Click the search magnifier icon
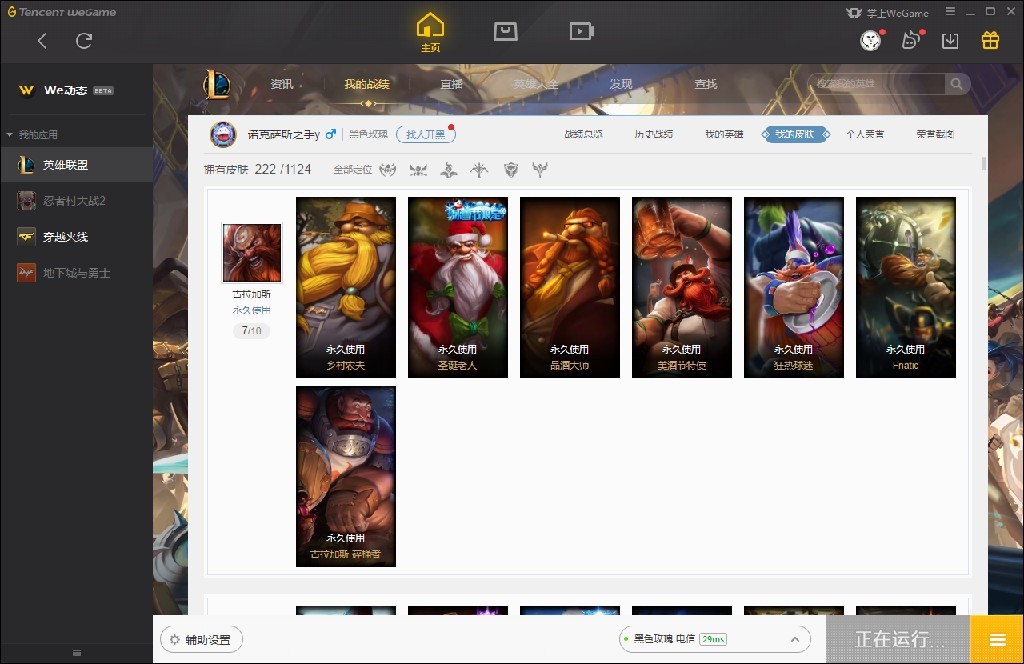Screen dimensions: 1024x664 click(957, 84)
